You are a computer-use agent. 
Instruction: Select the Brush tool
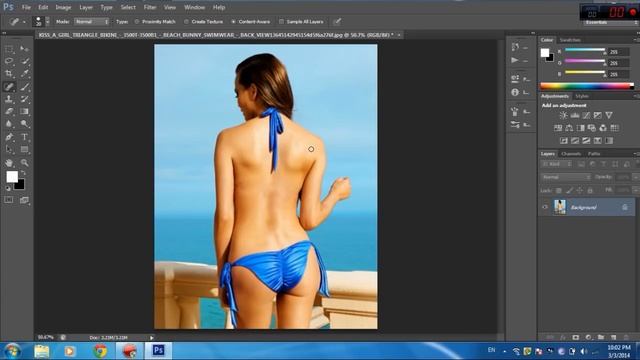point(24,87)
